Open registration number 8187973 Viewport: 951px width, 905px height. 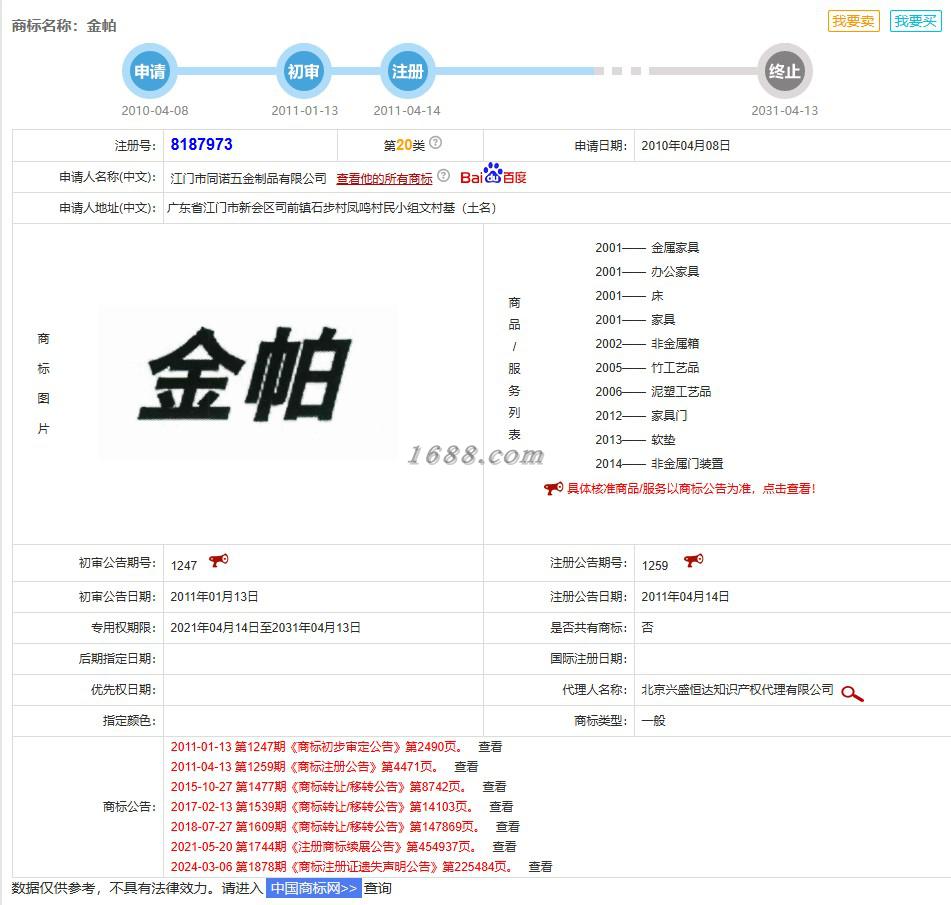coord(201,144)
